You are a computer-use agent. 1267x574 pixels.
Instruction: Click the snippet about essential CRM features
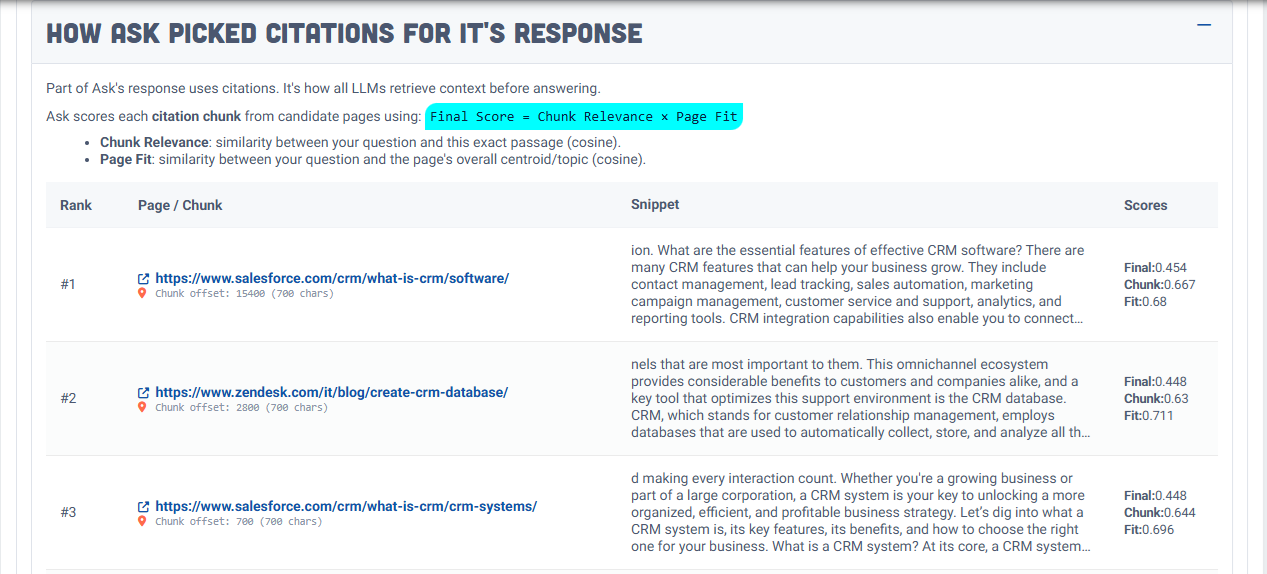[858, 284]
